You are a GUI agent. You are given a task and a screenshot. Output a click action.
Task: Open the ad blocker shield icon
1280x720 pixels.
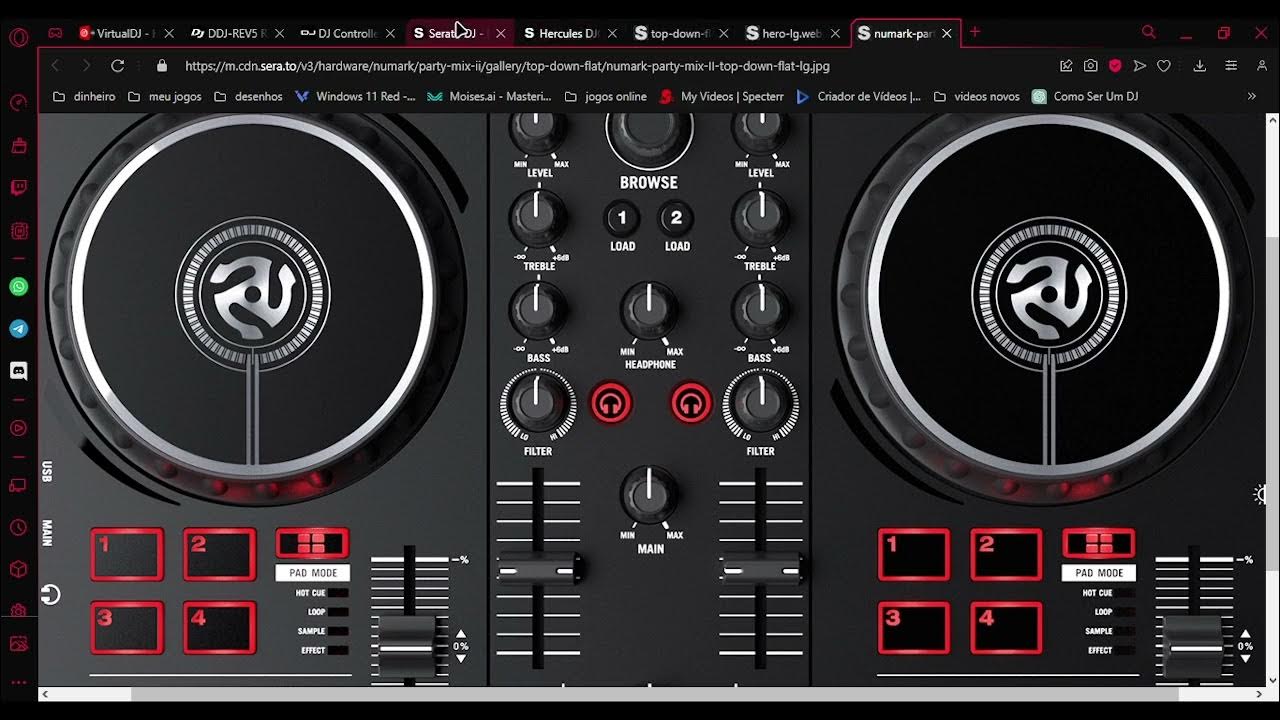(1115, 66)
